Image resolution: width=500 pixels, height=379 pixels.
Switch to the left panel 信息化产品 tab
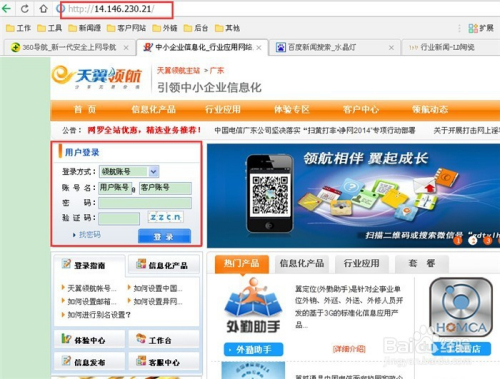(164, 265)
